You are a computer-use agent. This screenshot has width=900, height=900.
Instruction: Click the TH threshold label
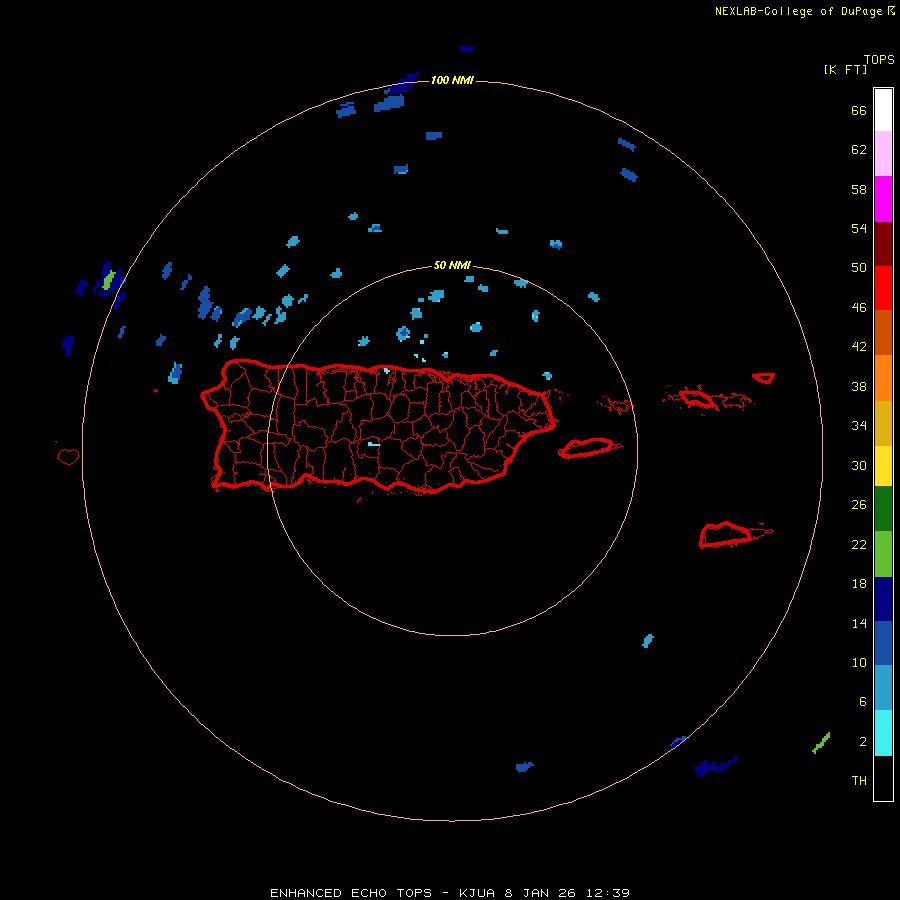point(859,781)
